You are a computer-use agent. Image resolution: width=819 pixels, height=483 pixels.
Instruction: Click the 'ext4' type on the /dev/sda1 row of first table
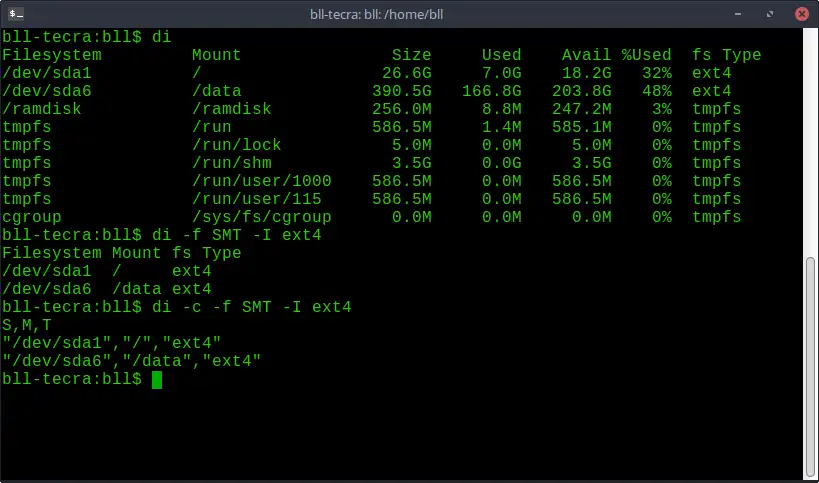711,73
